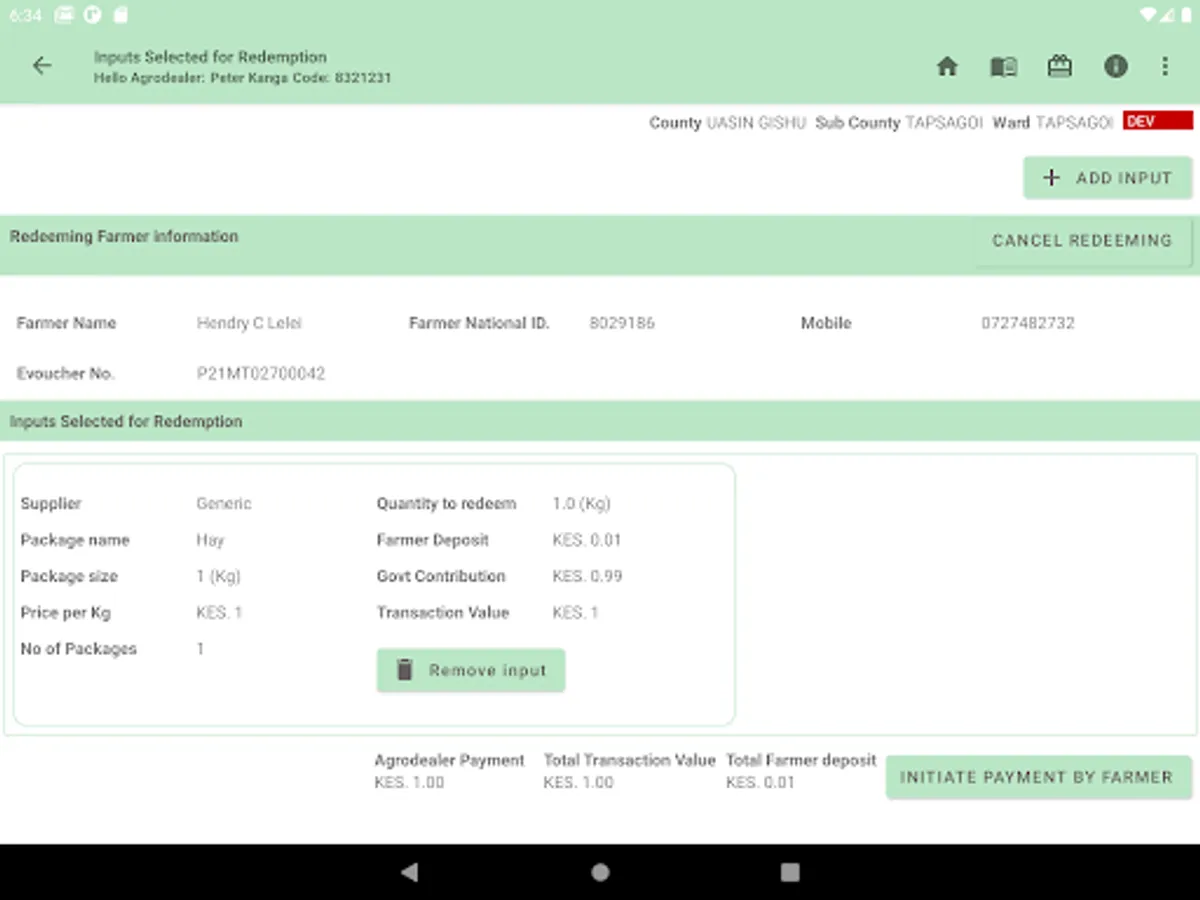This screenshot has width=1200, height=900.
Task: Tap the Farmer National ID value 8029186
Action: [622, 323]
